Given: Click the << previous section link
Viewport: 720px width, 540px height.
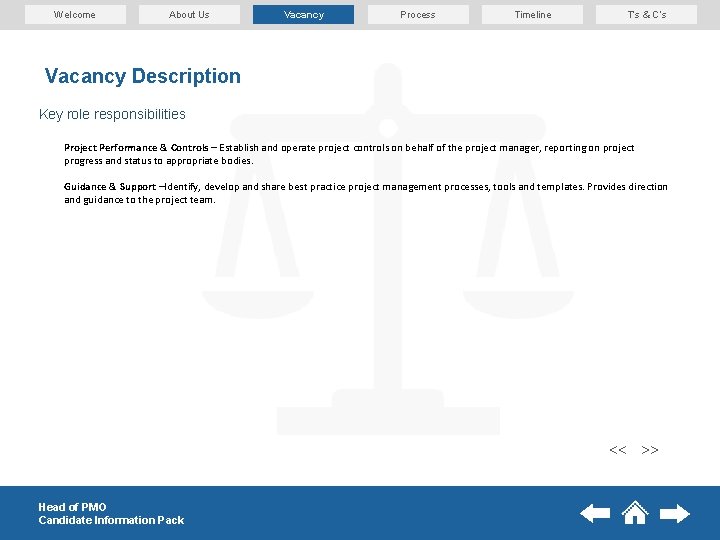Looking at the screenshot, I should (618, 450).
